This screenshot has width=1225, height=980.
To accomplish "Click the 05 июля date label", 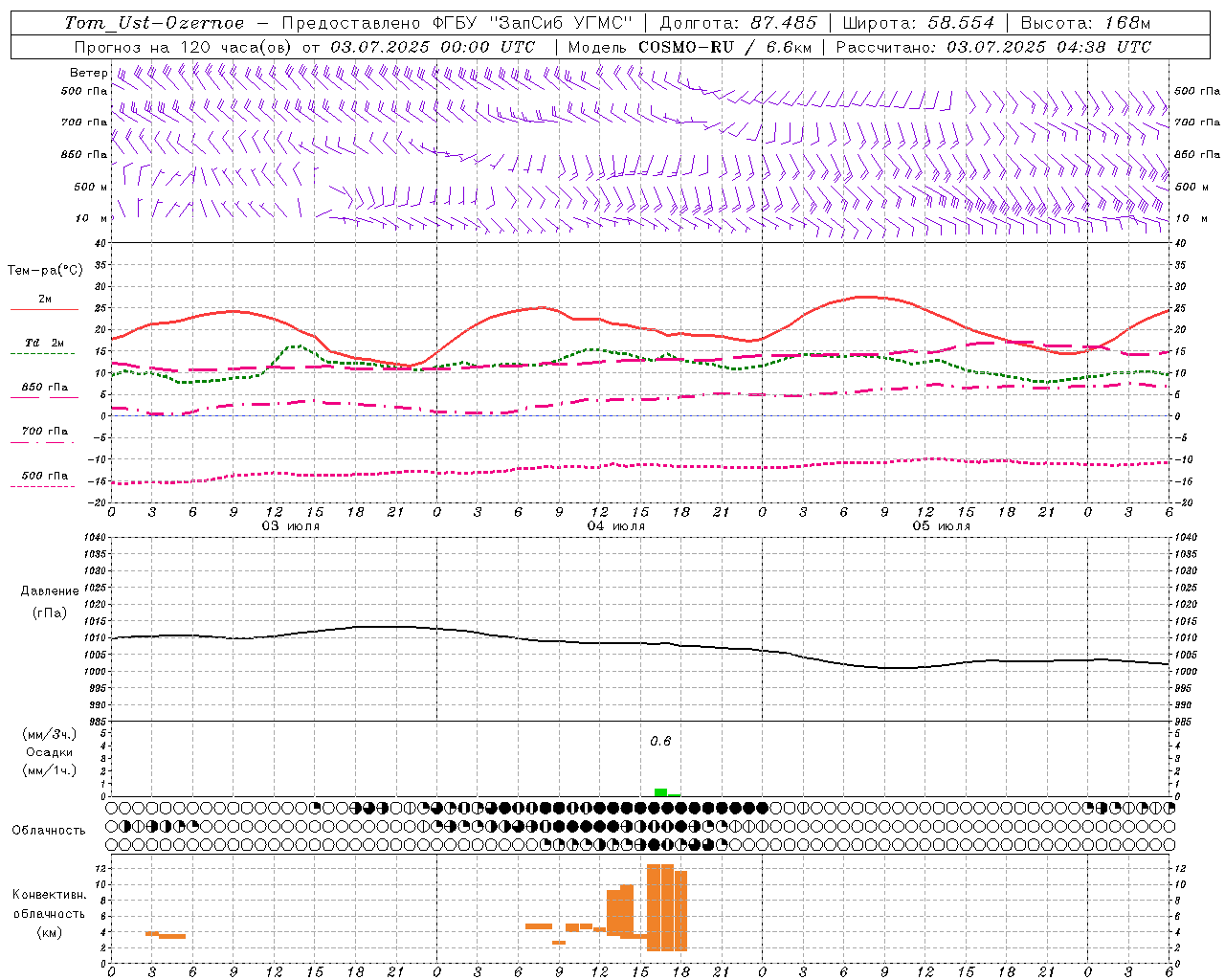I will (x=942, y=526).
